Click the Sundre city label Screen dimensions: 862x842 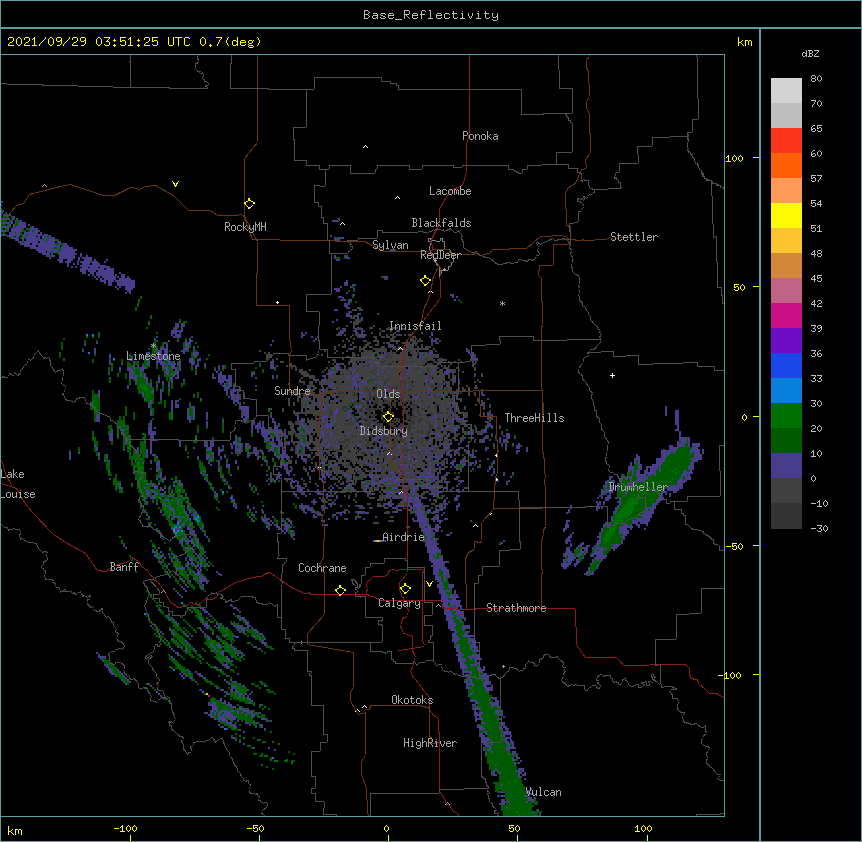(292, 391)
